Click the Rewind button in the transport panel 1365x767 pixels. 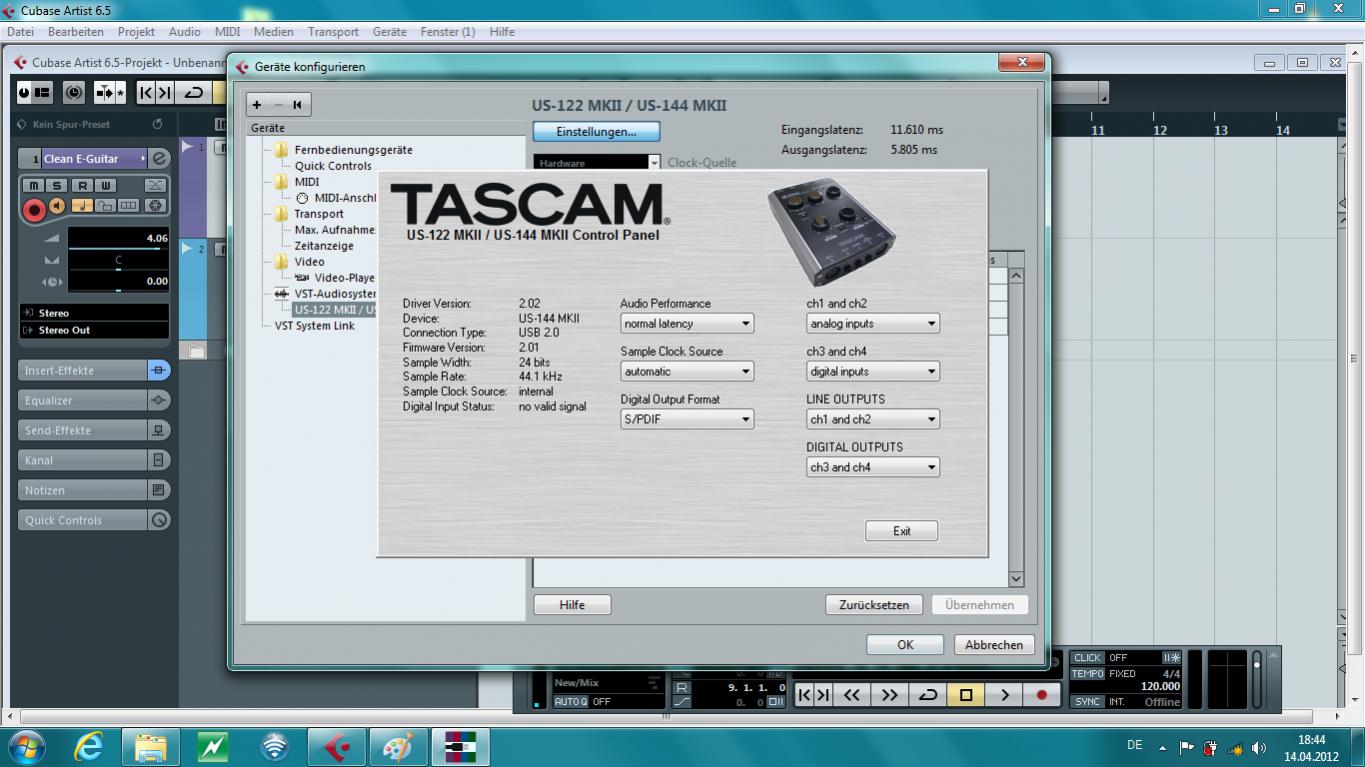pos(851,695)
